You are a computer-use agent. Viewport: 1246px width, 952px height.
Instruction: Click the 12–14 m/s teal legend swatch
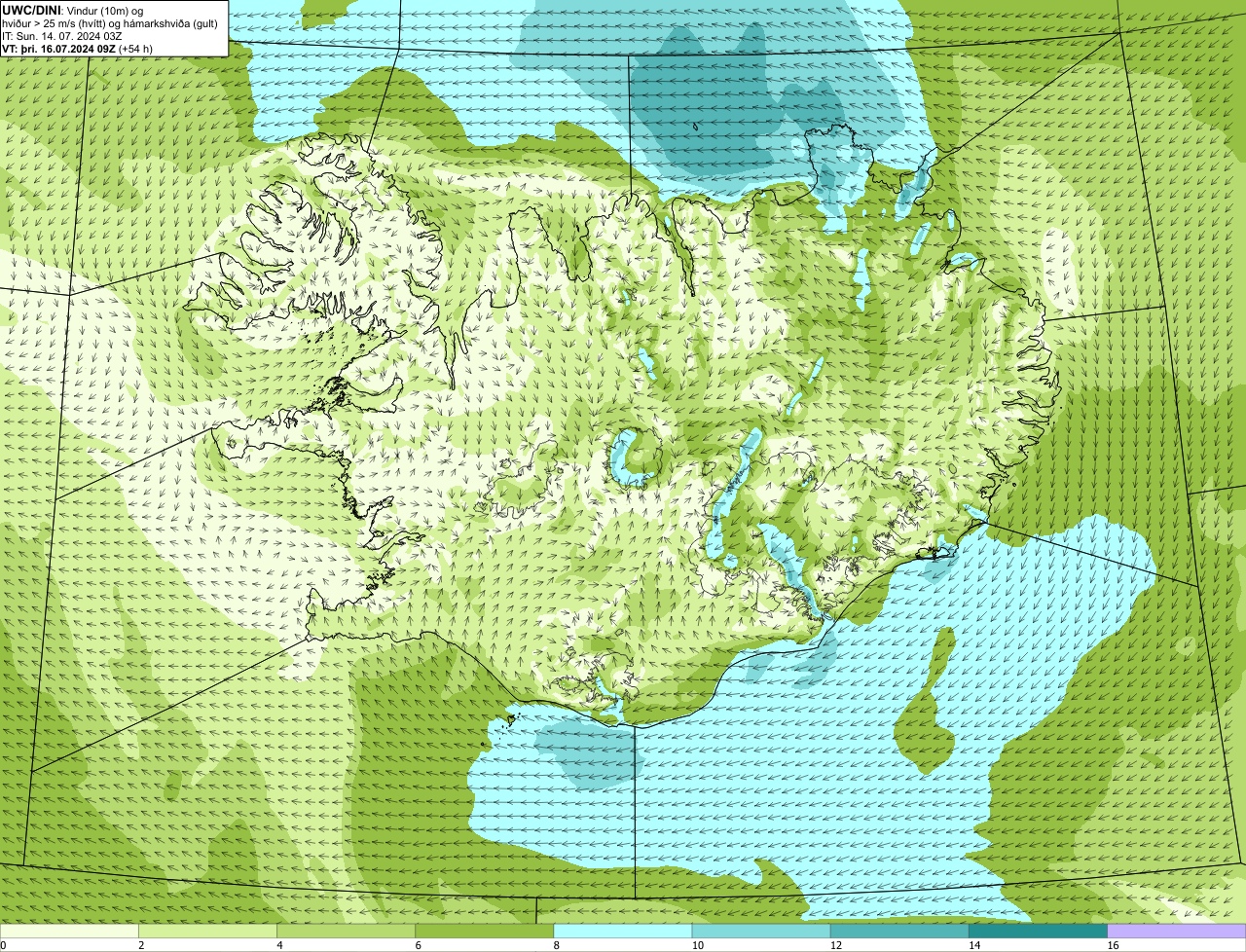tap(899, 931)
